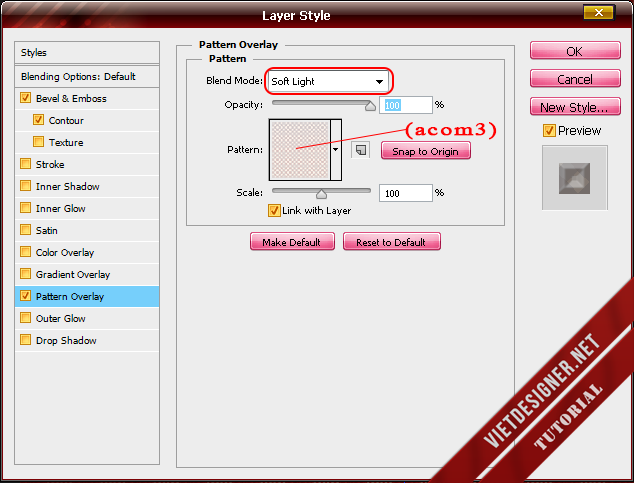Viewport: 634px width, 483px height.
Task: Click the Scale slider handle
Action: (321, 194)
